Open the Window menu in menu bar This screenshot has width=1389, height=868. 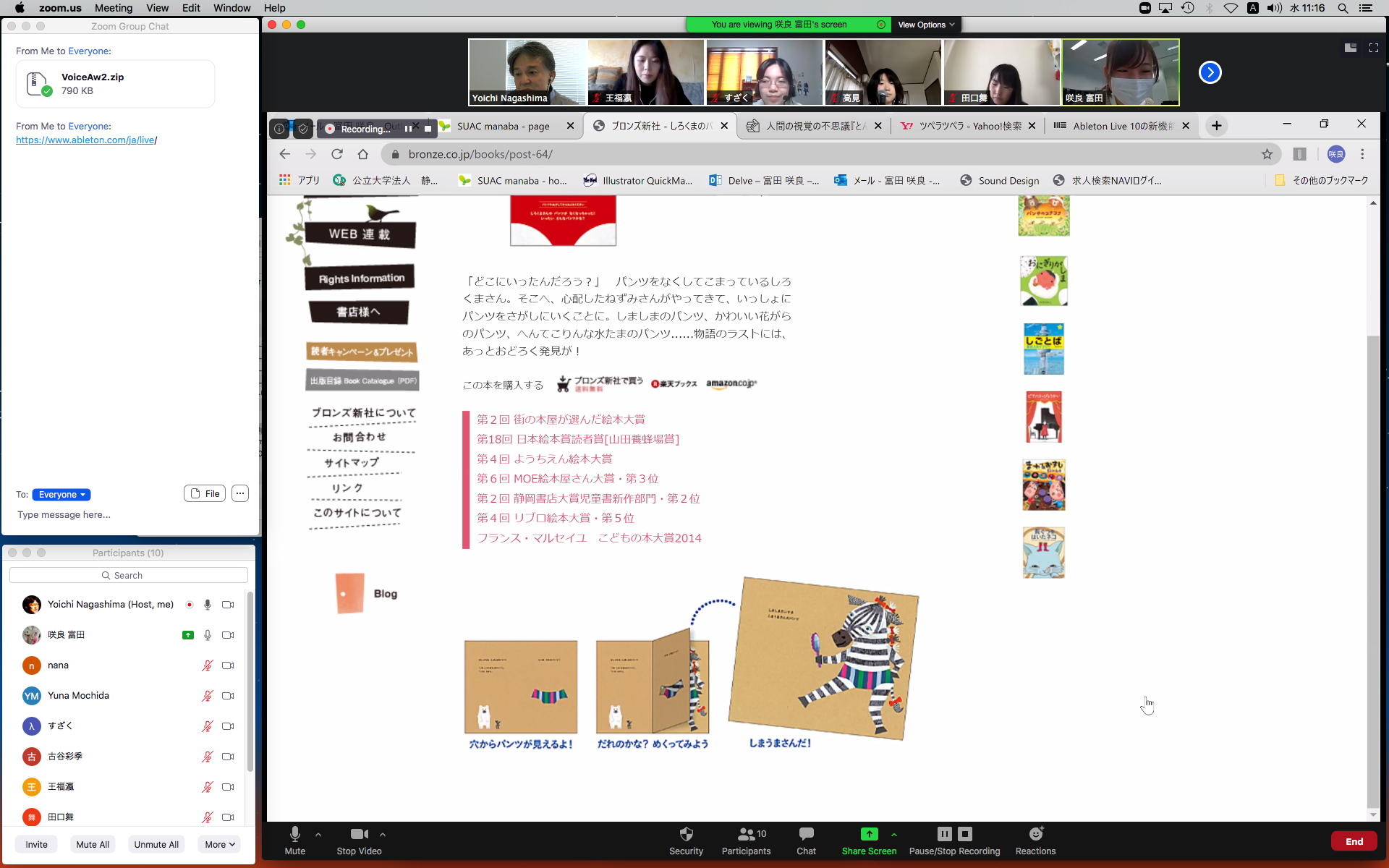[x=231, y=8]
